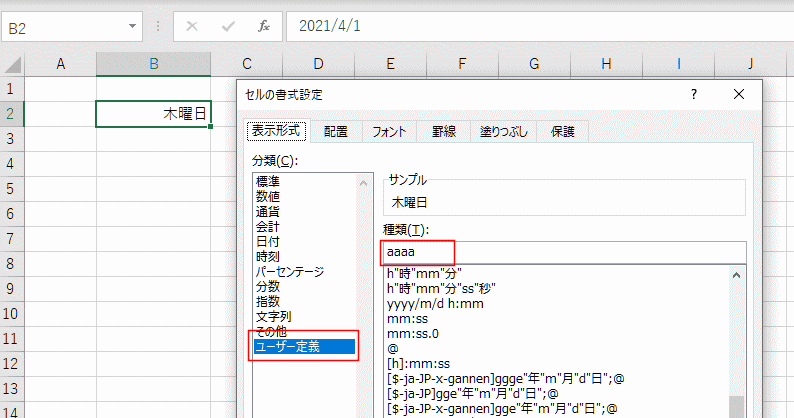Click scroll up arrow of format list
This screenshot has height=418, width=794.
[x=738, y=275]
